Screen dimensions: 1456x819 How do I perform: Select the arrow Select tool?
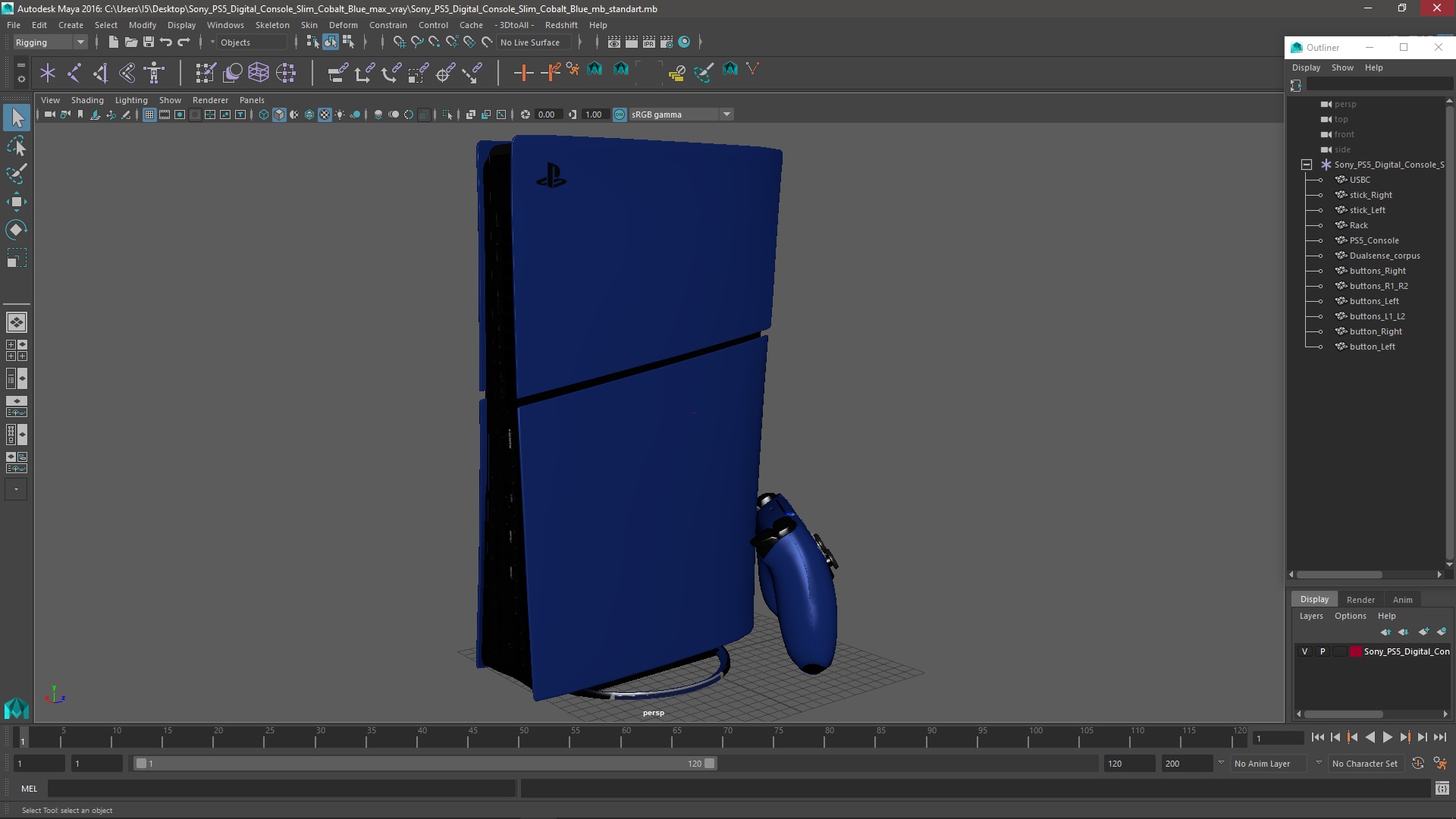tap(17, 118)
